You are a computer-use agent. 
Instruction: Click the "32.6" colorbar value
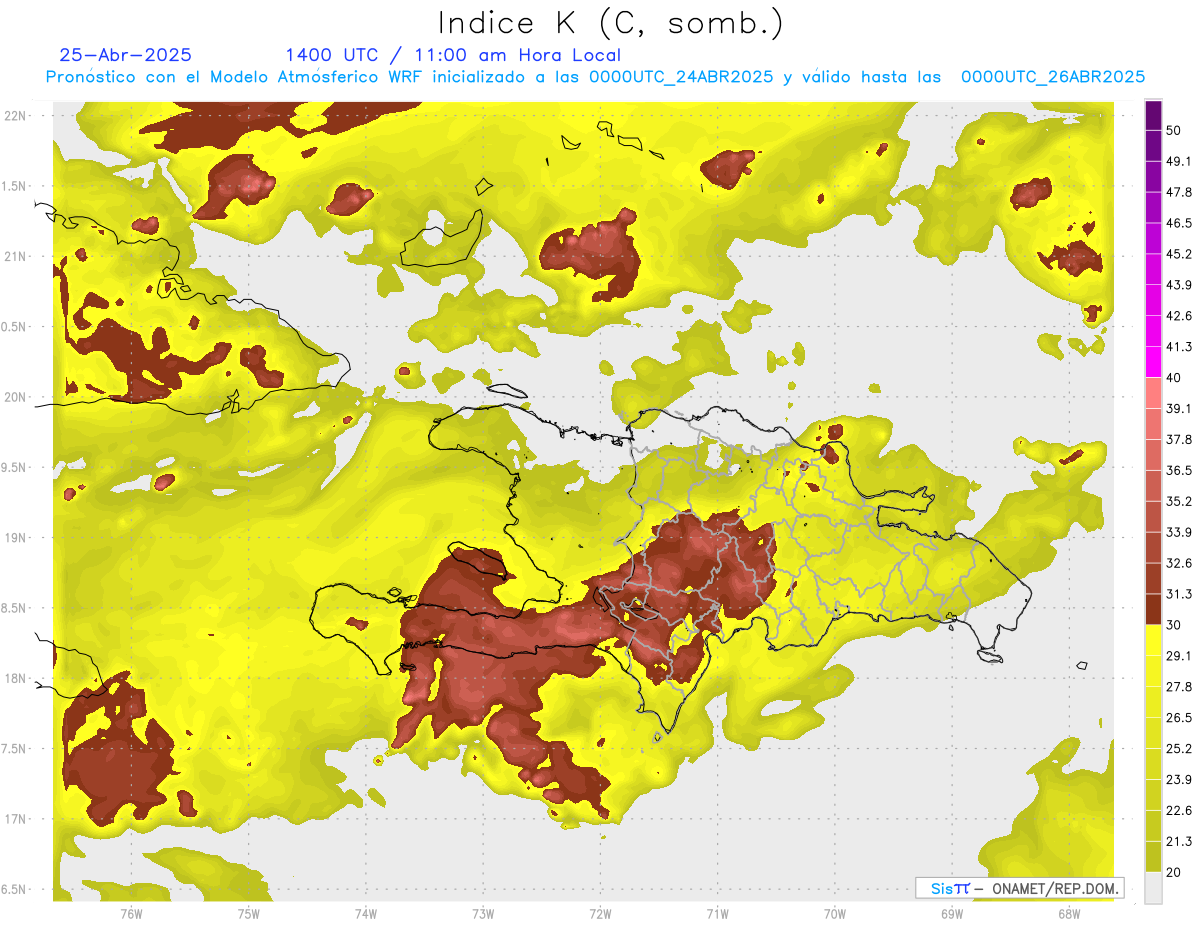point(1179,563)
